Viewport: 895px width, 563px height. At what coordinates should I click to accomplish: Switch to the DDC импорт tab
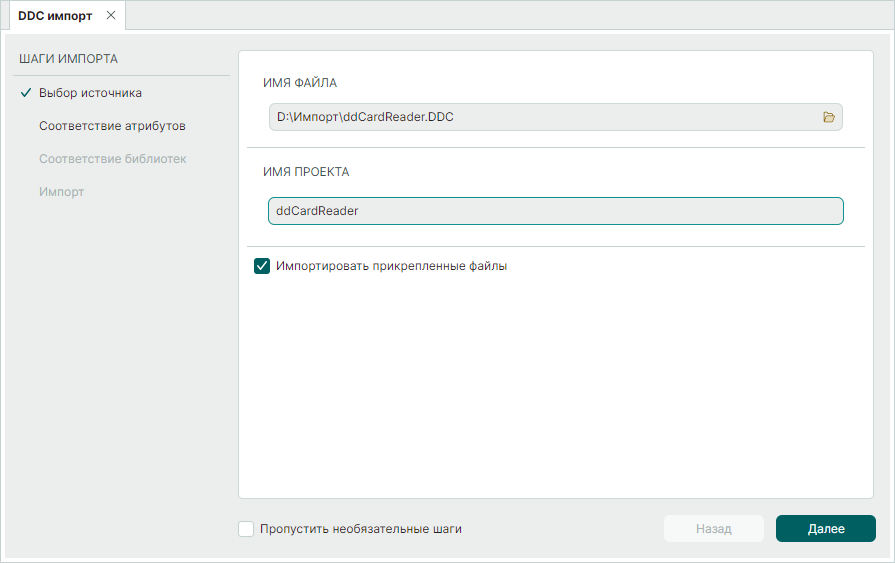55,15
